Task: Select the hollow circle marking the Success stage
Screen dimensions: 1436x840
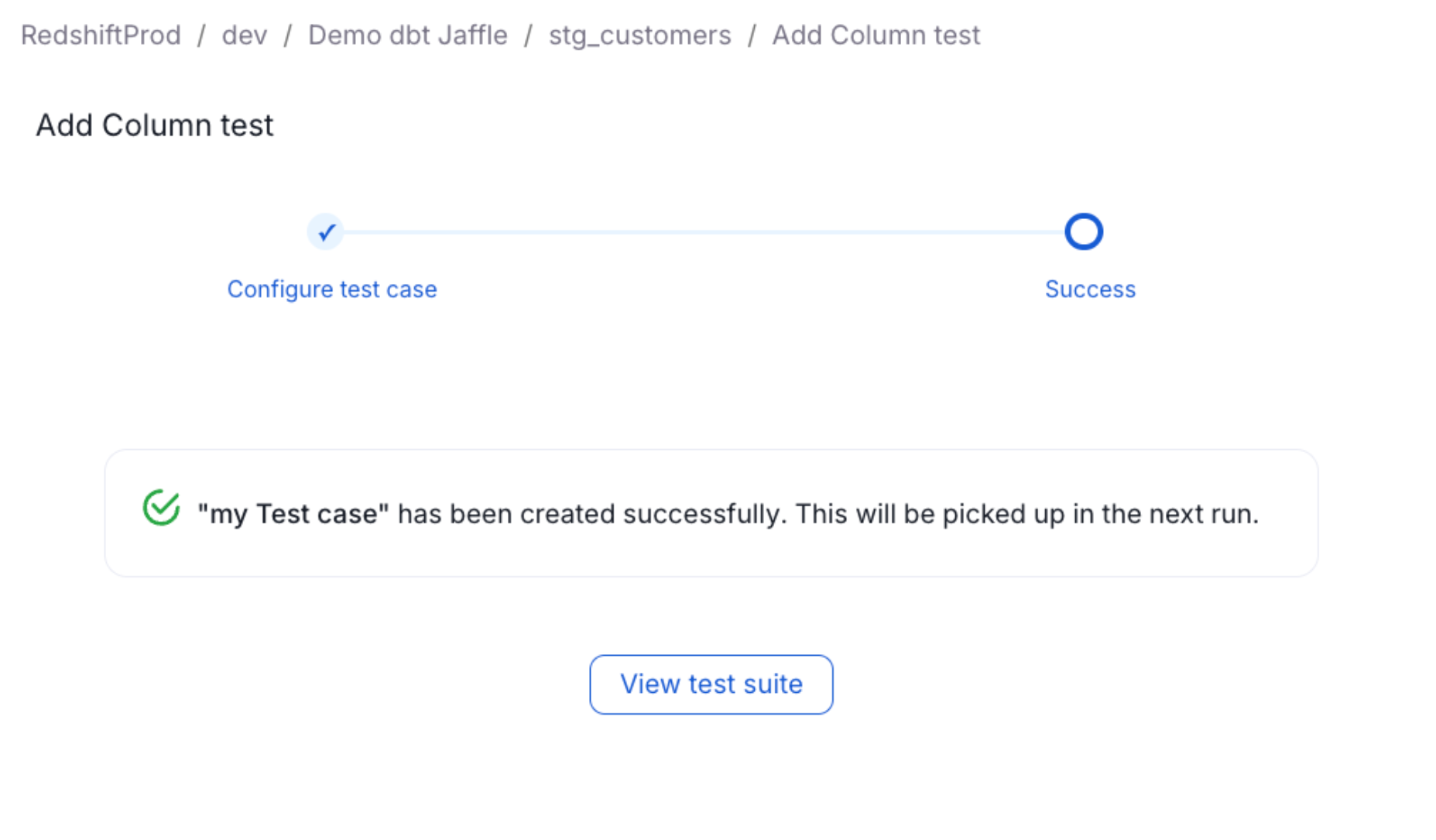Action: 1083,231
